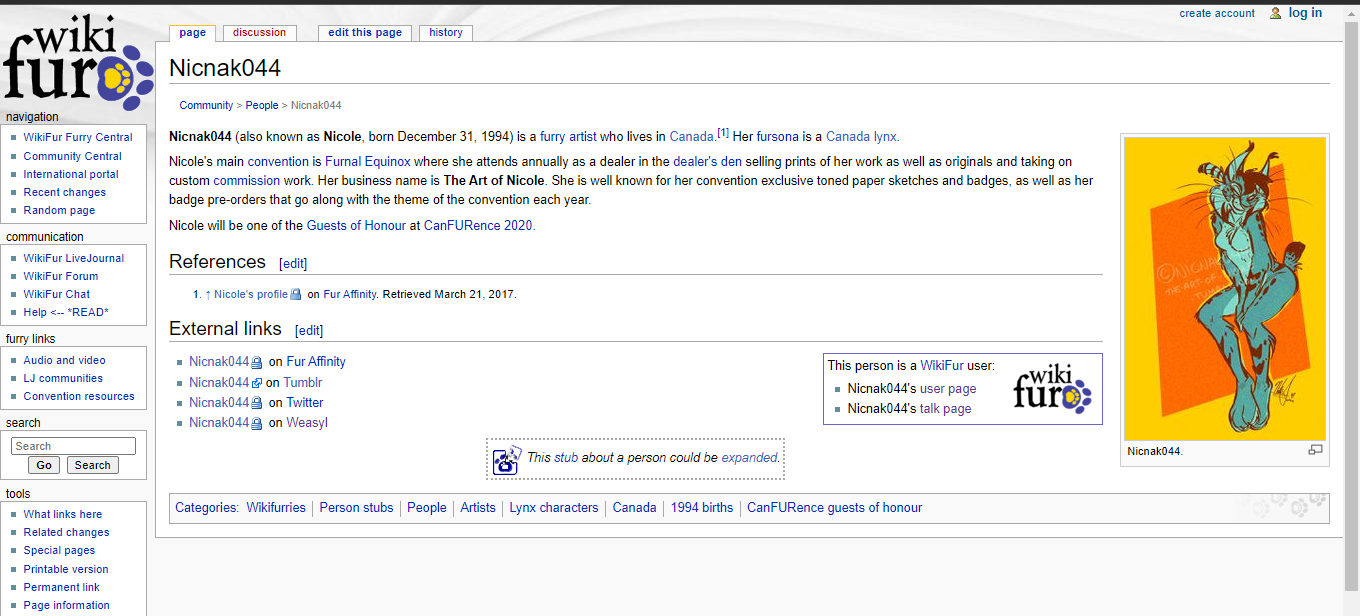Follow the CanFURence 2020 link

tap(478, 225)
